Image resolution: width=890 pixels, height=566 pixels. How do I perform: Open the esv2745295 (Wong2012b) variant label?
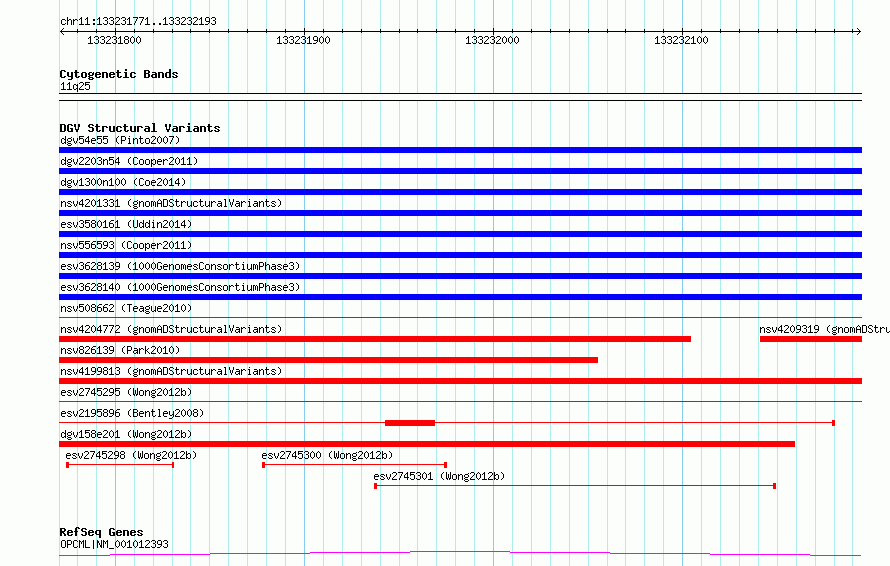click(x=126, y=392)
